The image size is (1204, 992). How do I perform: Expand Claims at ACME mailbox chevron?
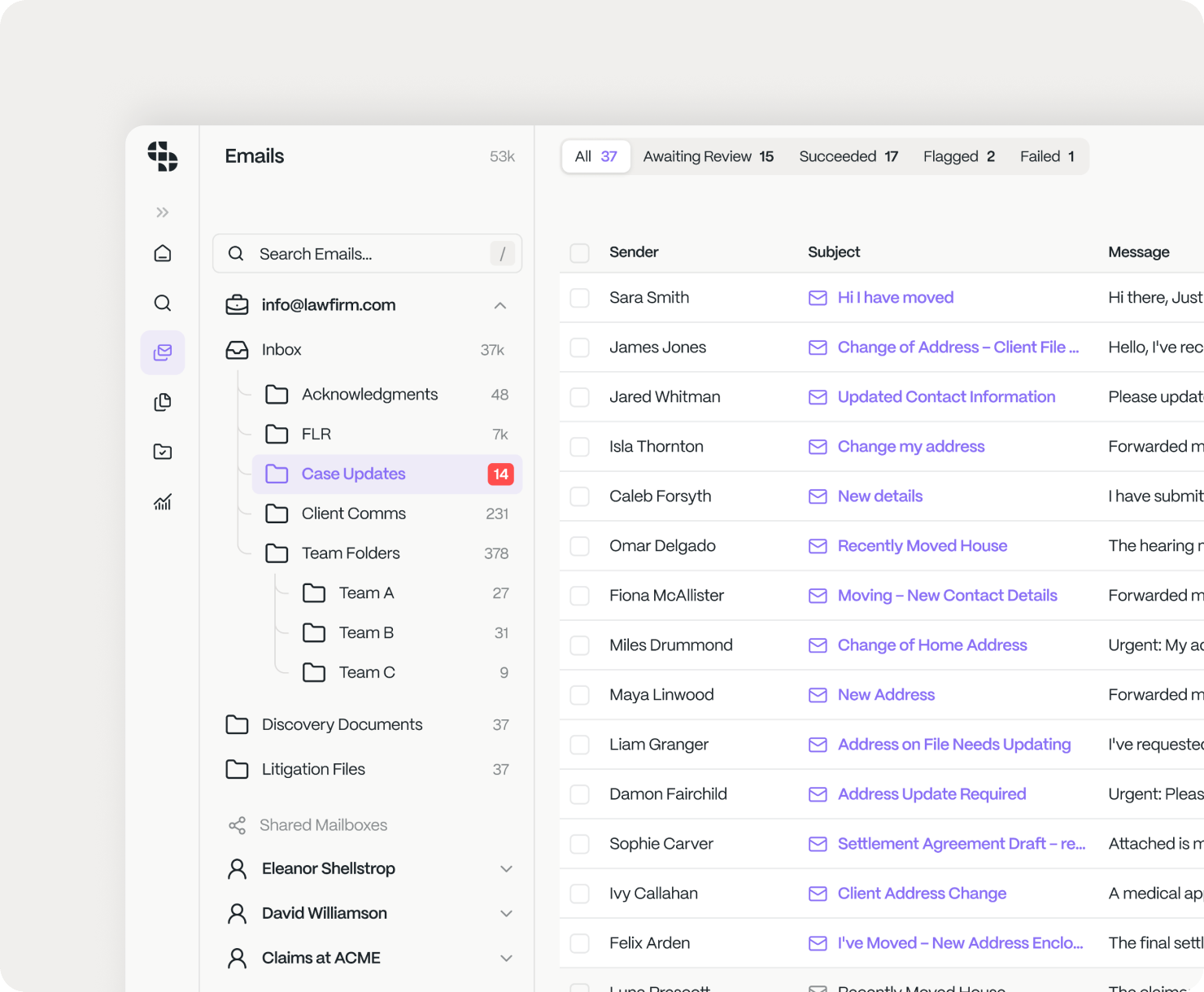[x=506, y=958]
